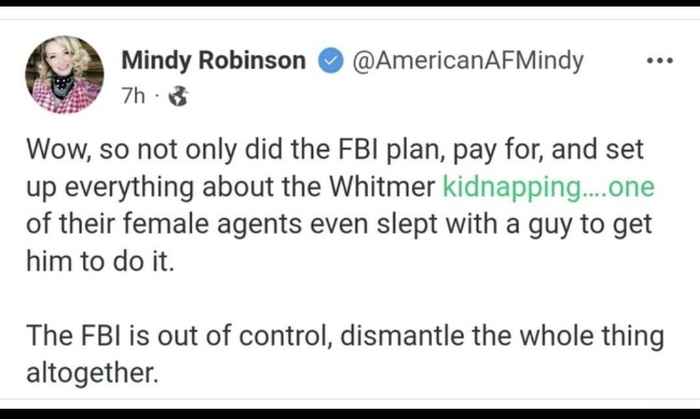The height and width of the screenshot is (419, 700).
Task: Click the globe public visibility icon
Action: click(x=179, y=97)
